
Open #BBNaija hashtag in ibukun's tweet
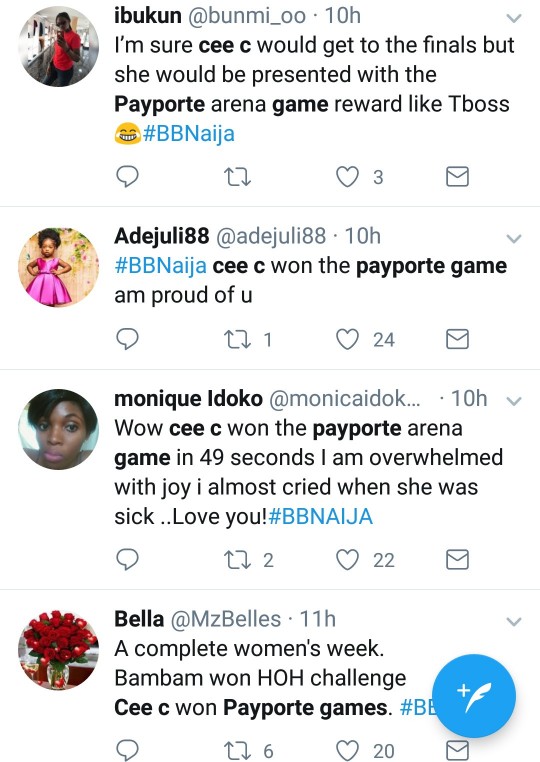pyautogui.click(x=189, y=133)
